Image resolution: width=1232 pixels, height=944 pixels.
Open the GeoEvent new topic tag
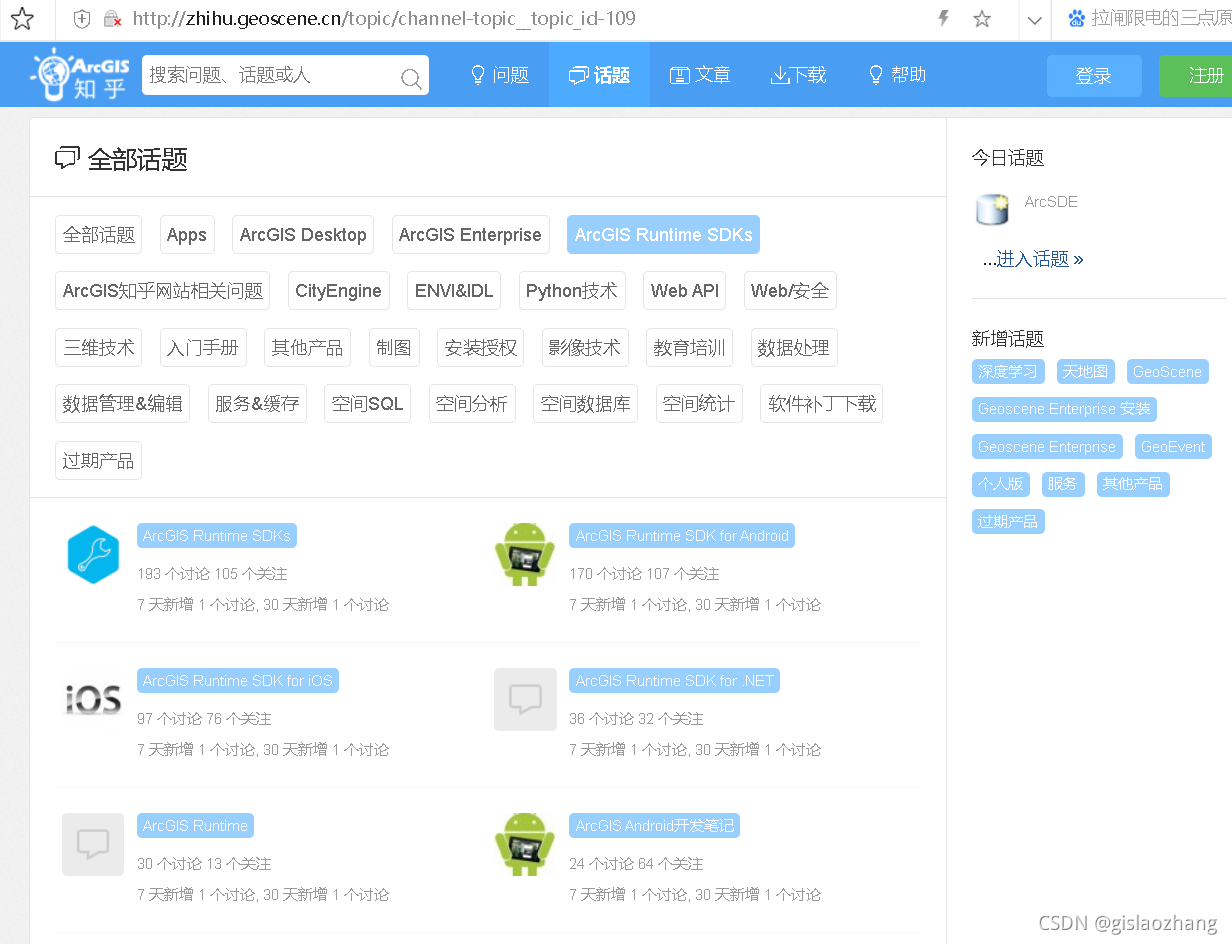(x=1173, y=447)
